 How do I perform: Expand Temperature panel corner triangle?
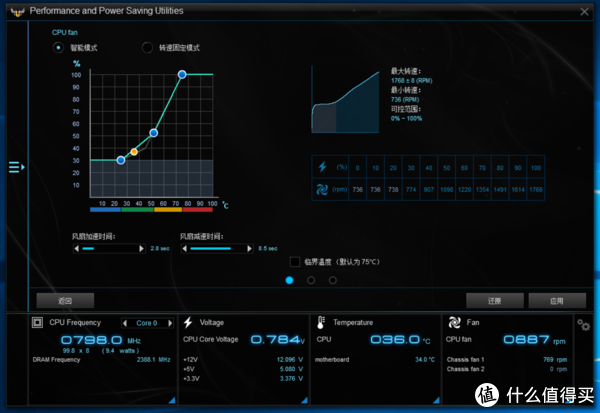tap(437, 400)
